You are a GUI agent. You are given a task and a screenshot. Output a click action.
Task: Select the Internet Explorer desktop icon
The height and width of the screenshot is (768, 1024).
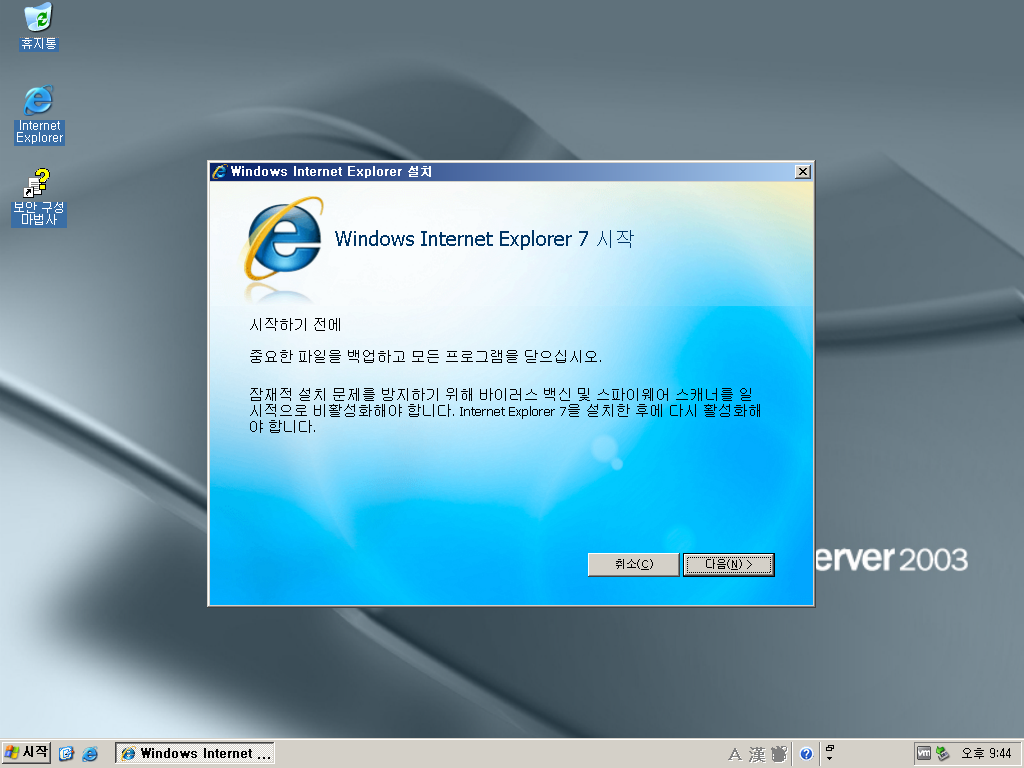(39, 114)
